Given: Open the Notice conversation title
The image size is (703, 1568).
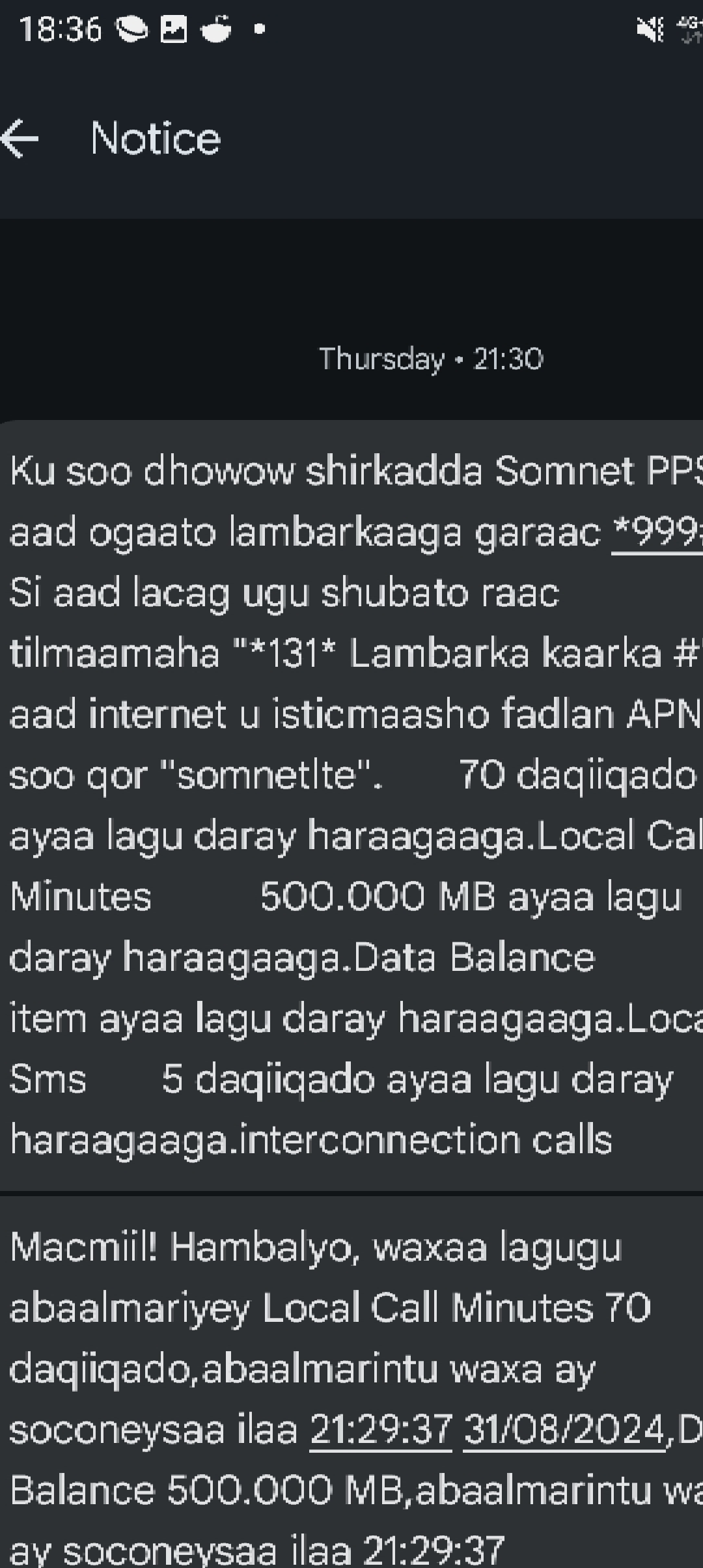Looking at the screenshot, I should click(156, 138).
